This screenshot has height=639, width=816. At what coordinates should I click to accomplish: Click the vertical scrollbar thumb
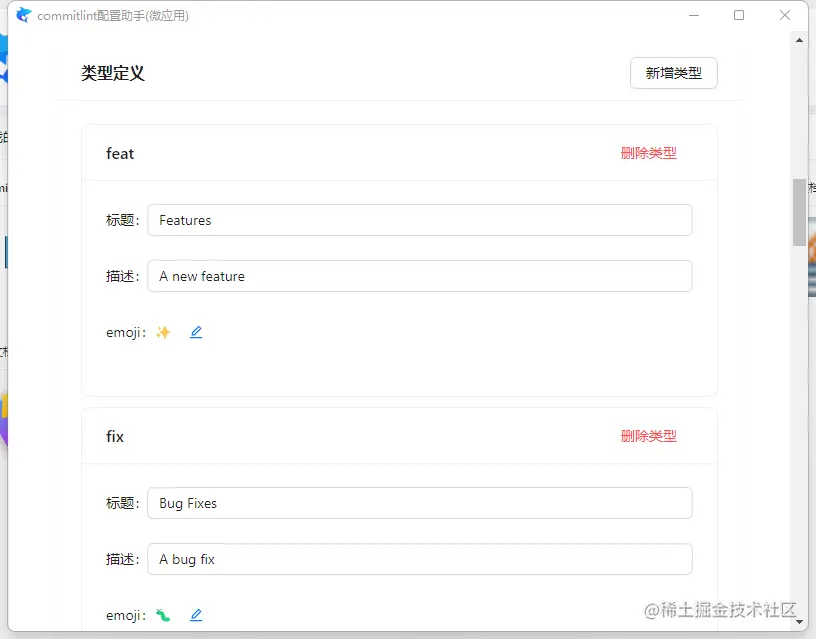[799, 212]
